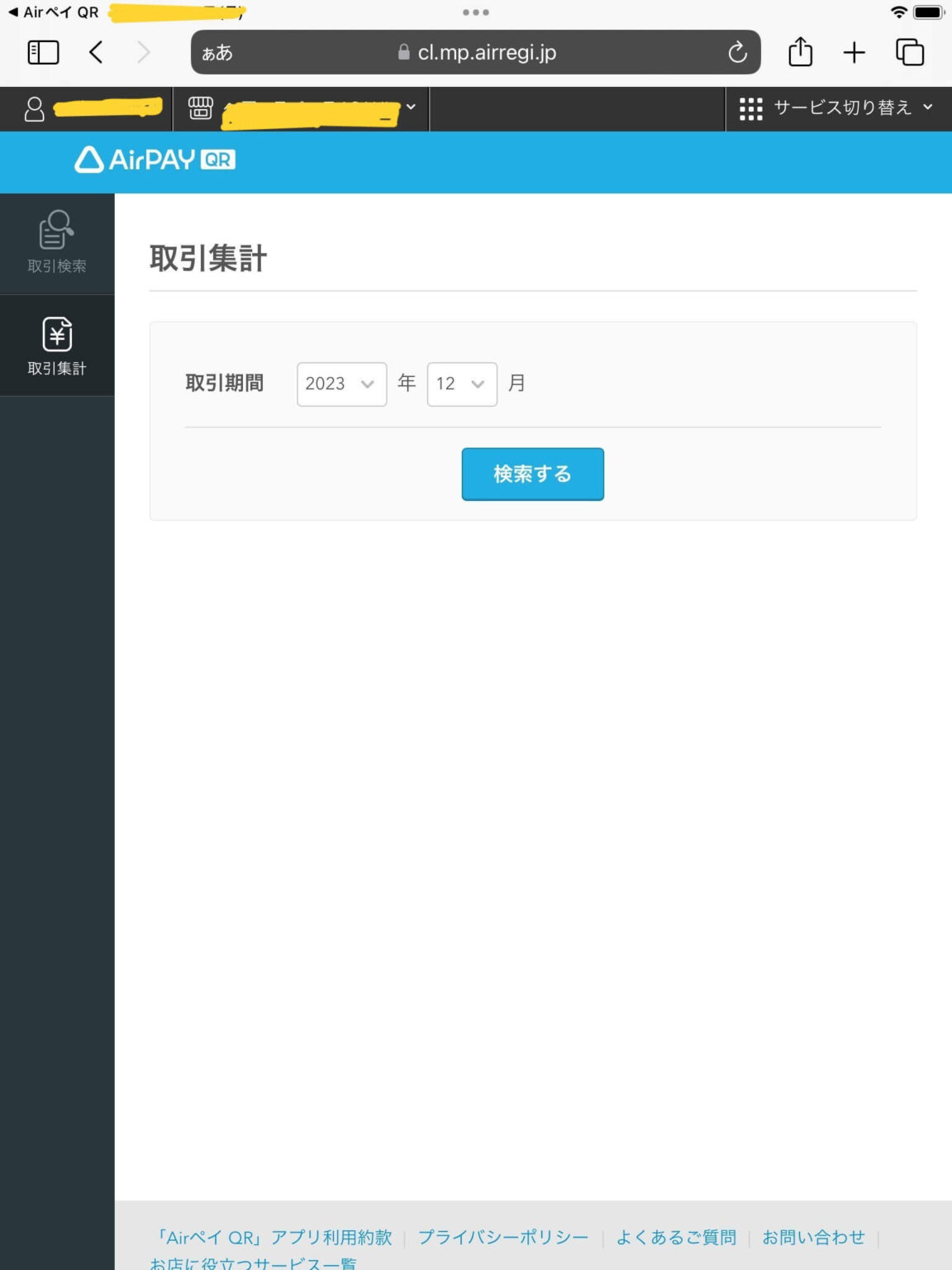Image resolution: width=952 pixels, height=1270 pixels.
Task: Open a new tab with the plus icon
Action: pyautogui.click(x=854, y=51)
